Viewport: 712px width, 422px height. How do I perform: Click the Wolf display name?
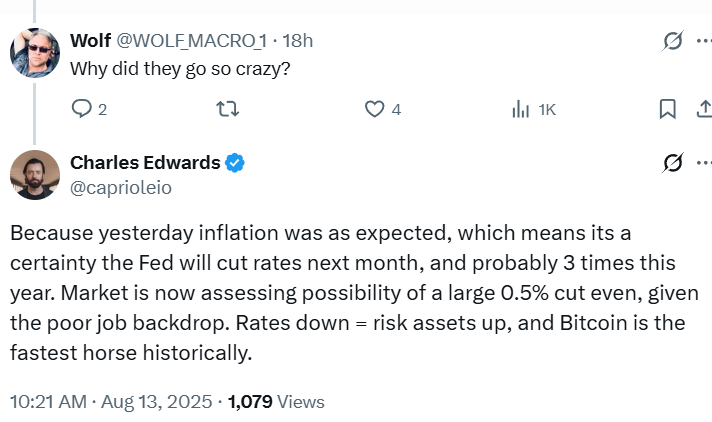coord(90,40)
